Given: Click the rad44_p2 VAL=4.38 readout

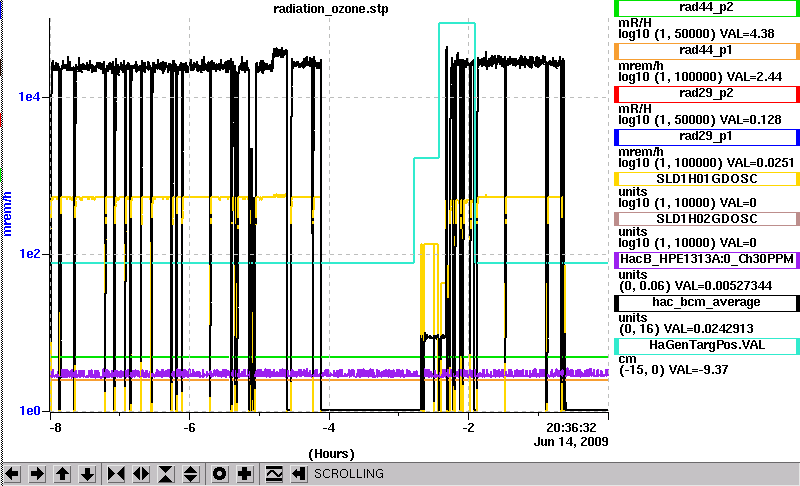Looking at the screenshot, I should click(x=747, y=34).
